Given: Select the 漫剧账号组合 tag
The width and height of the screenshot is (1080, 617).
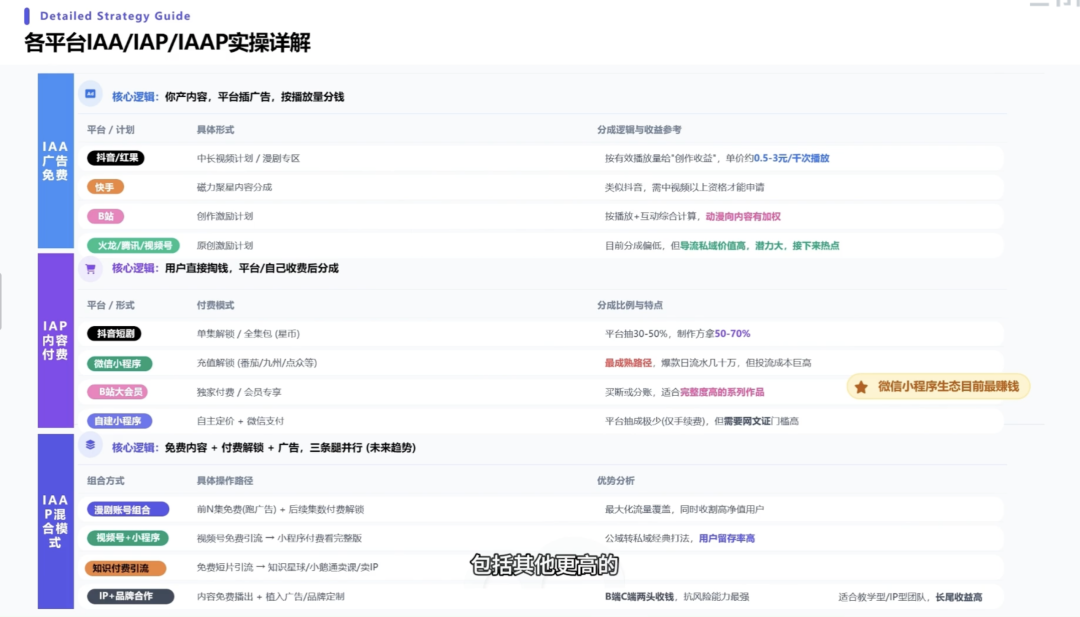Looking at the screenshot, I should click(127, 510).
